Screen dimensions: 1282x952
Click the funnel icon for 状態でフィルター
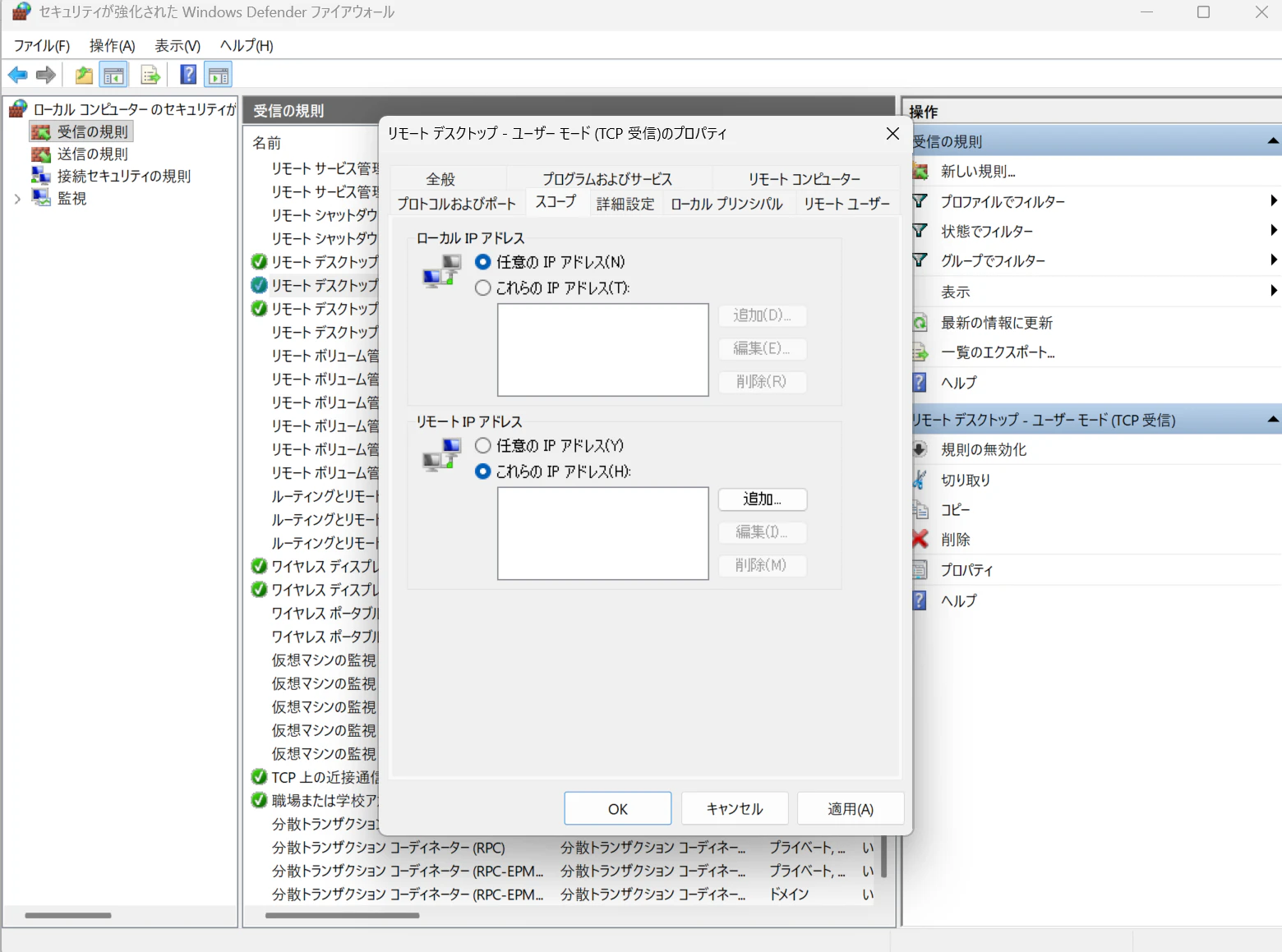coord(920,231)
